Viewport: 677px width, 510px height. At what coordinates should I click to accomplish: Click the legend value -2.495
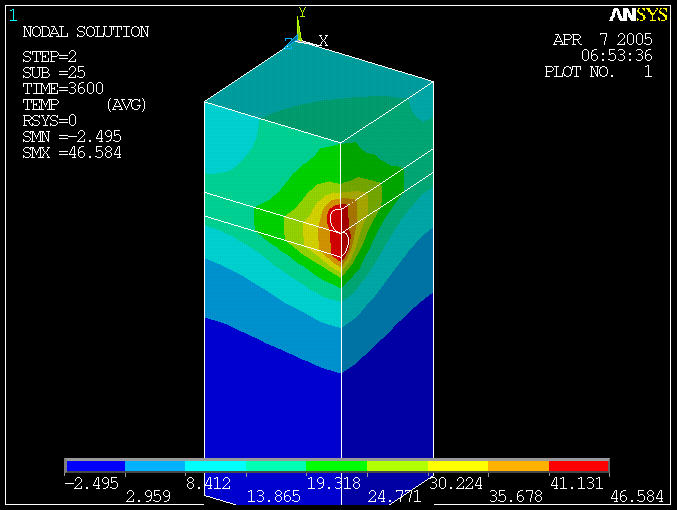pyautogui.click(x=92, y=483)
